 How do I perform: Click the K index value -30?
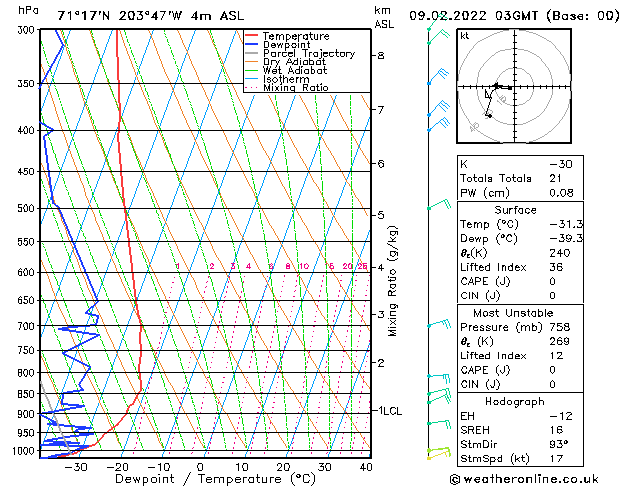561,164
